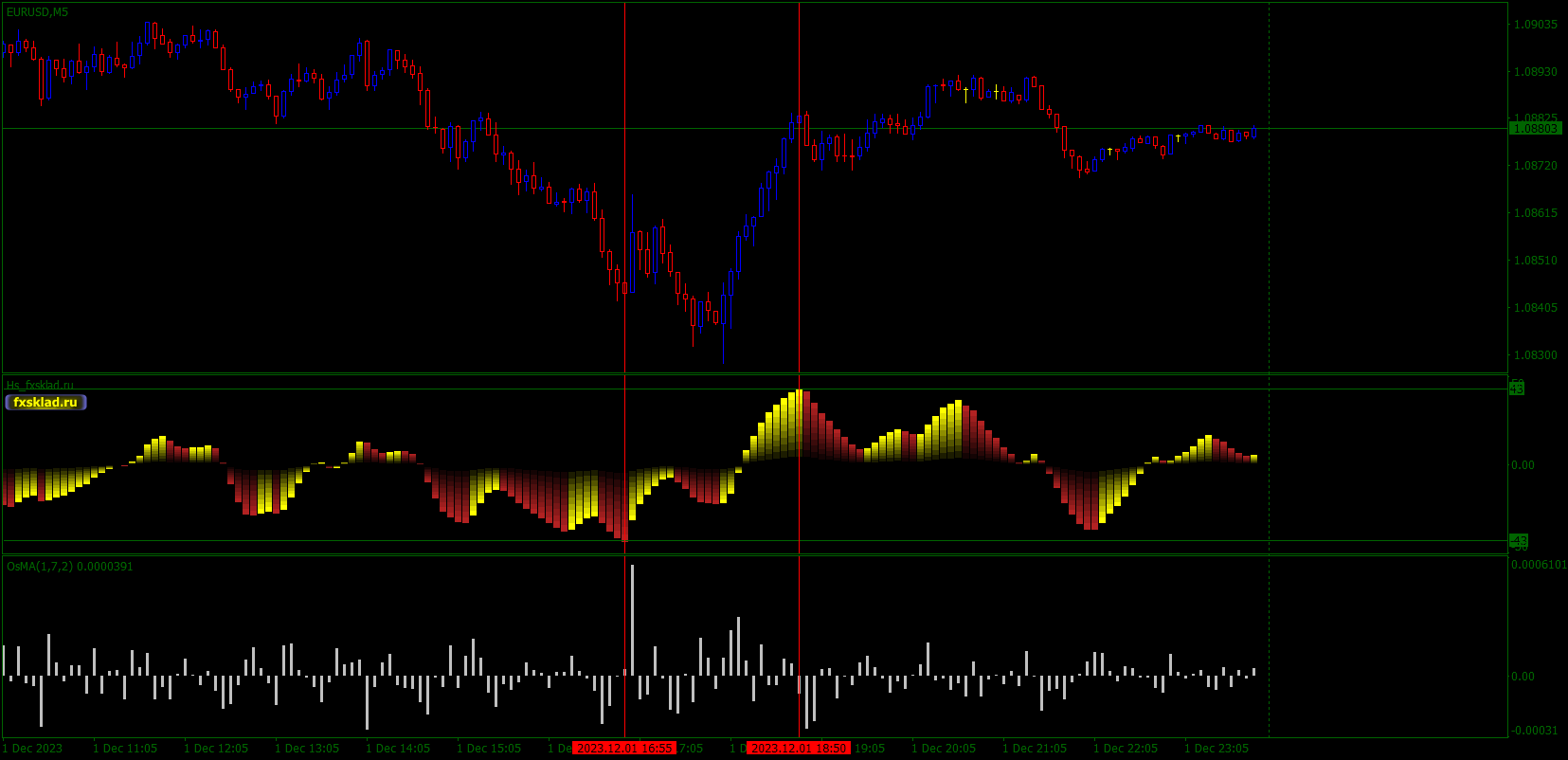Select the red 2023.12.01 16:55 time marker
1568x760 pixels.
(x=624, y=749)
